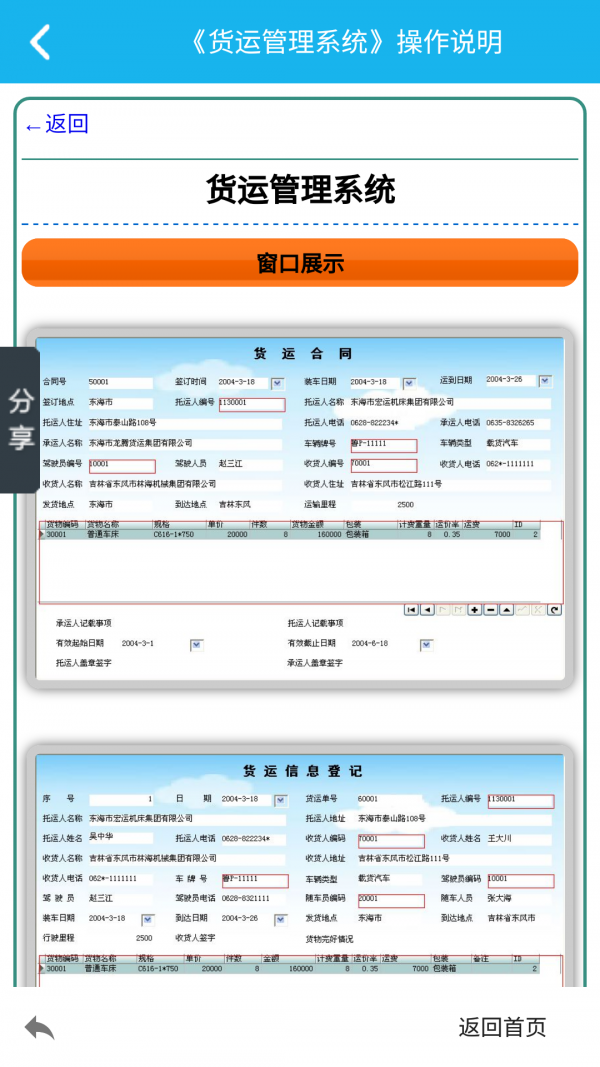Click the up-triangle edit button in 货运合同
The image size is (600, 1067).
[x=507, y=610]
